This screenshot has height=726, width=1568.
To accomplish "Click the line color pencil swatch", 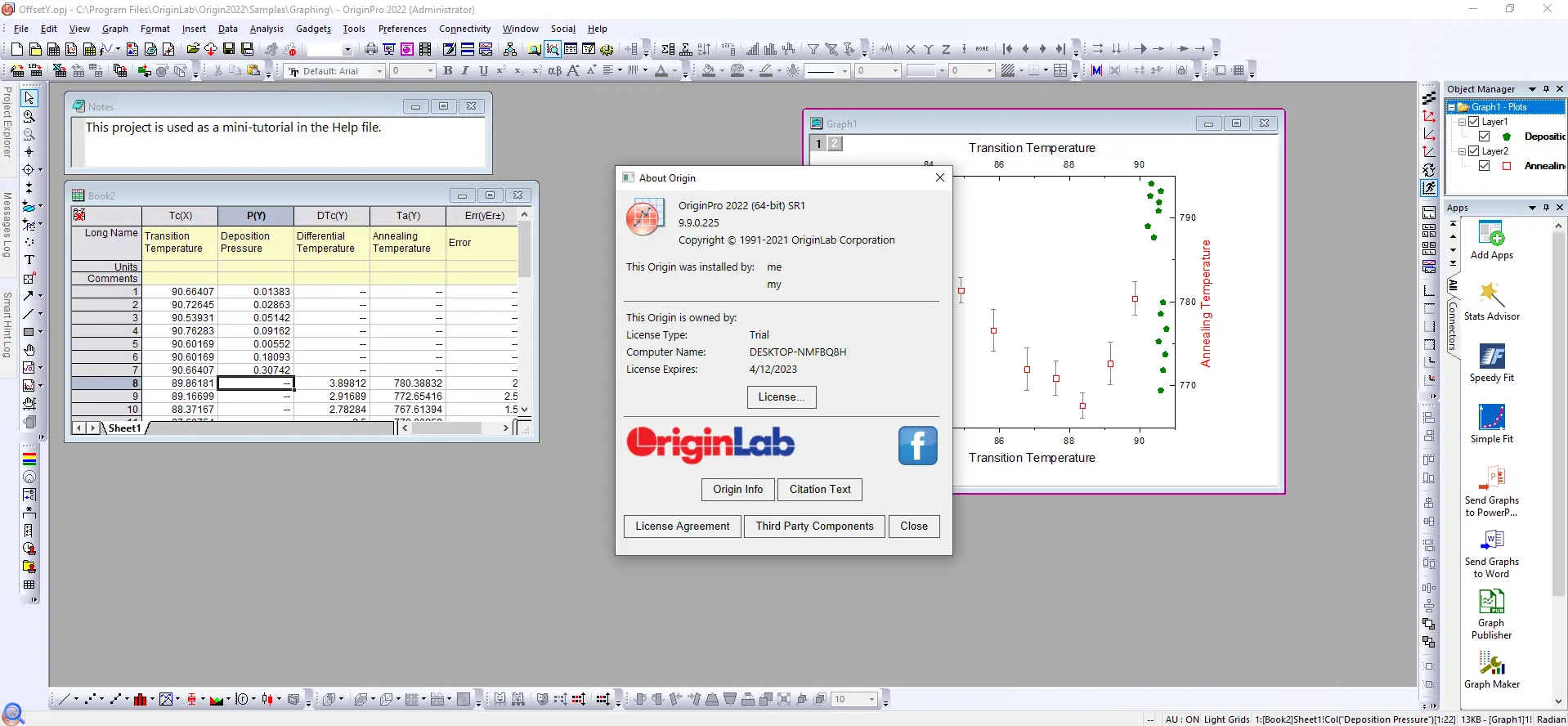I will point(766,71).
